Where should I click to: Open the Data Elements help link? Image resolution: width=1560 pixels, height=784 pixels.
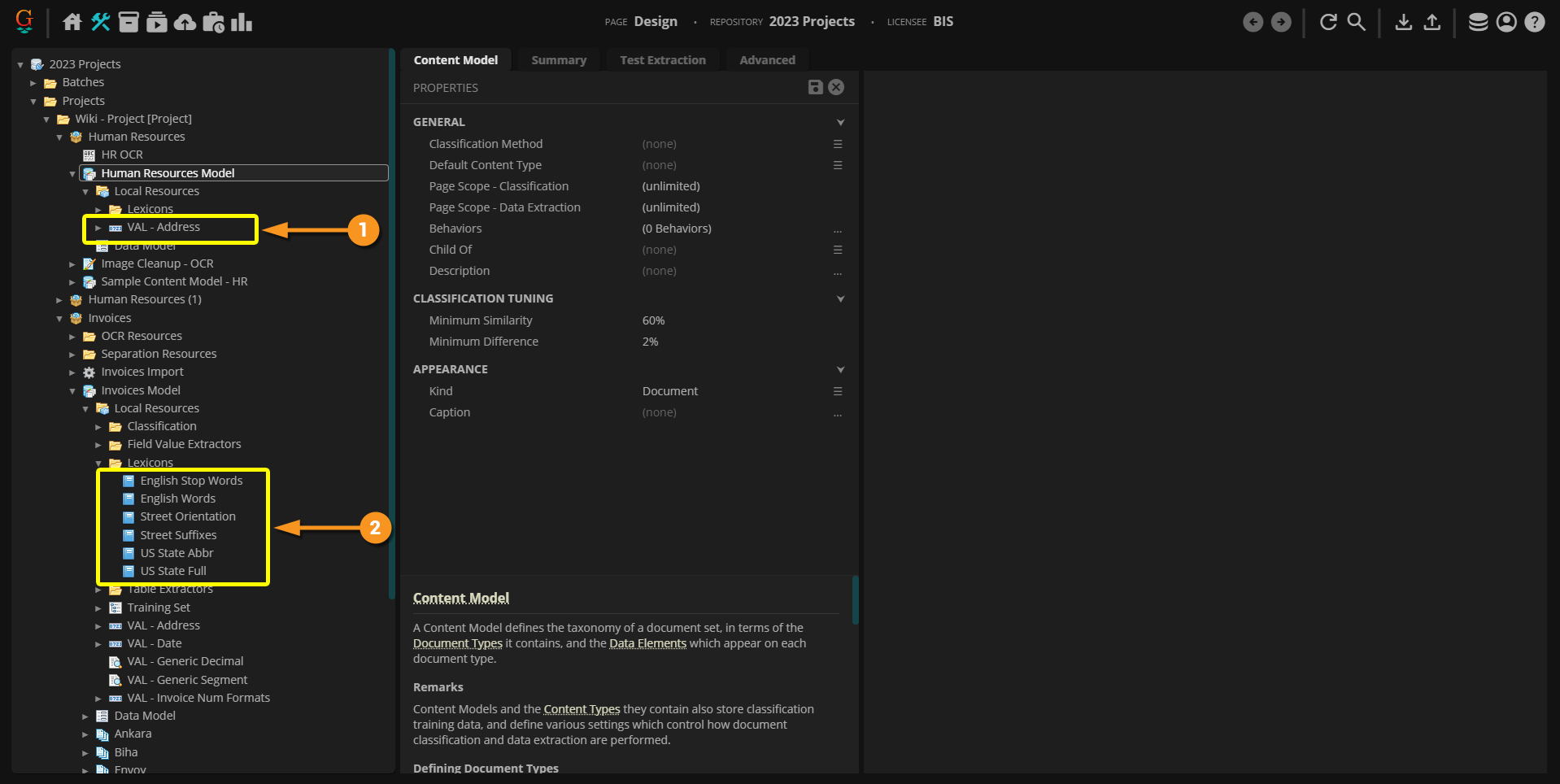coord(647,643)
